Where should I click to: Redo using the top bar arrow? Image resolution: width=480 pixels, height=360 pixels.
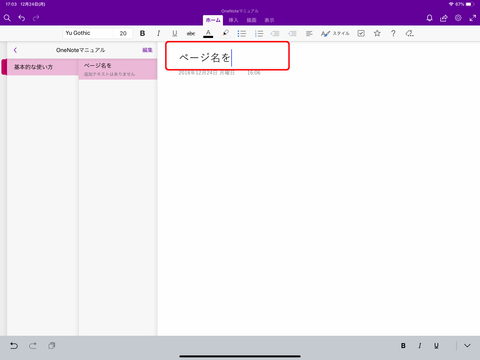coord(36,18)
